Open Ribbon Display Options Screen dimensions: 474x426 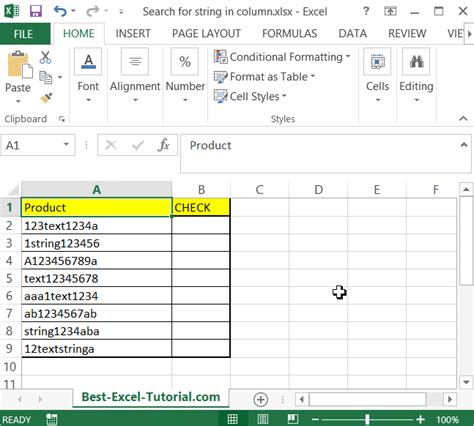tap(390, 12)
